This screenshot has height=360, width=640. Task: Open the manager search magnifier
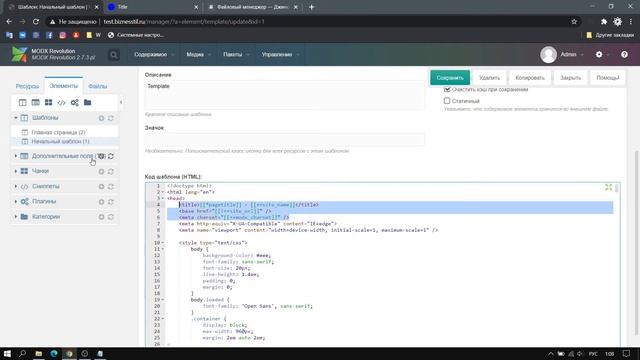[x=114, y=55]
